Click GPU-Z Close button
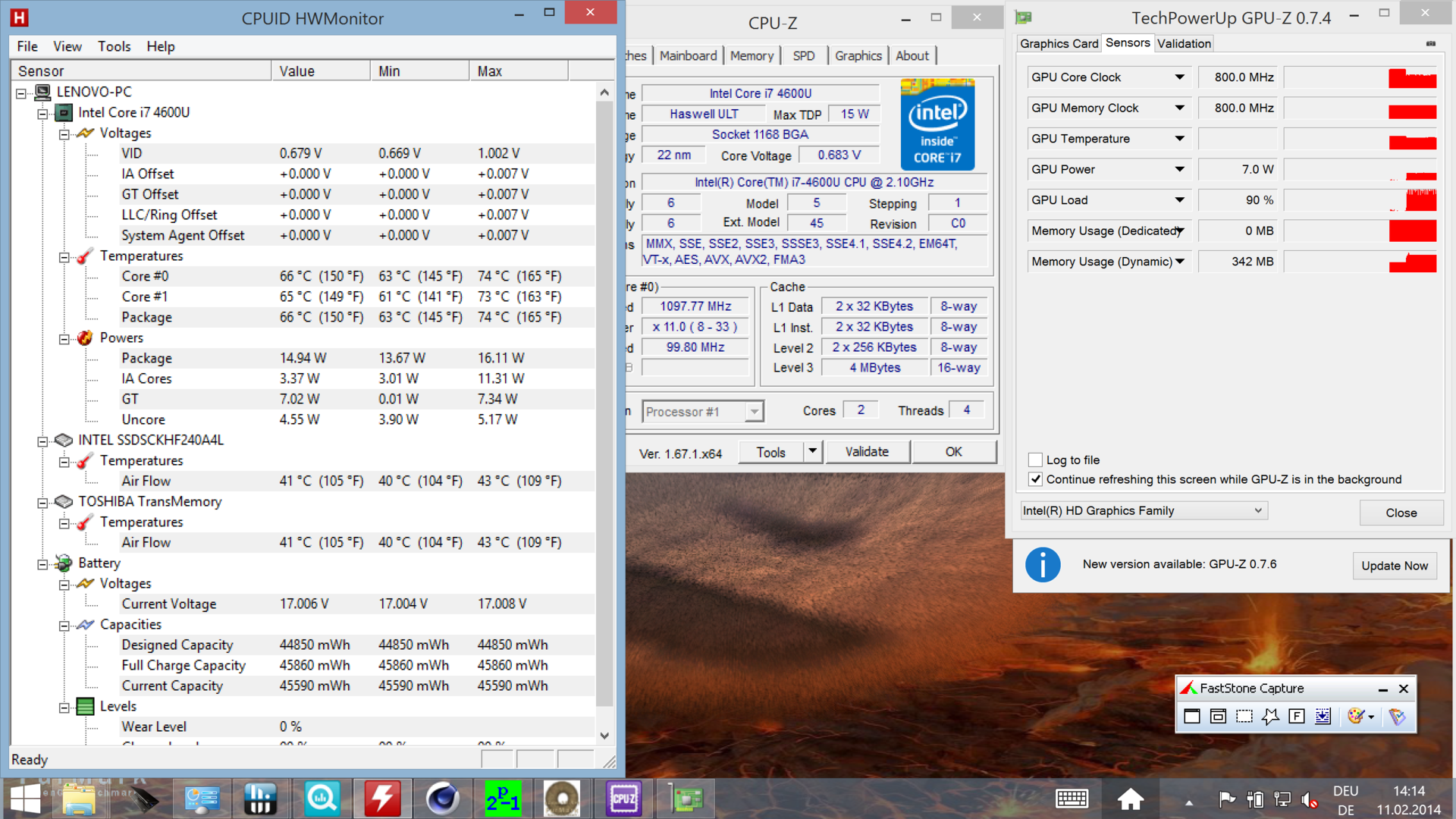The image size is (1456, 819). pos(1401,513)
